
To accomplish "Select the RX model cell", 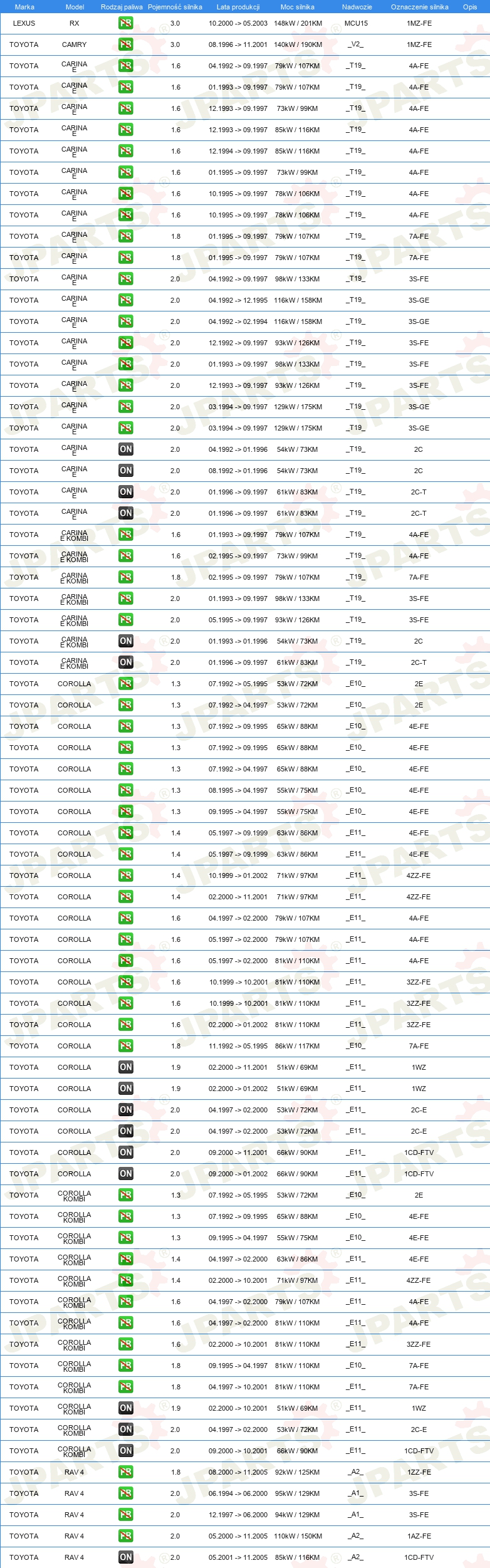I will click(75, 23).
